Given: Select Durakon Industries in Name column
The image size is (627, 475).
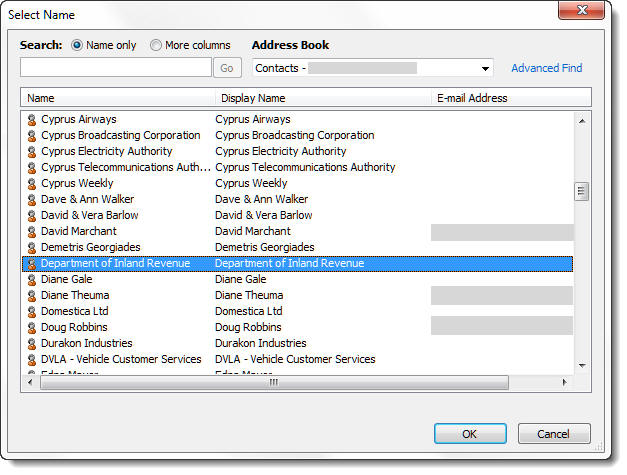Looking at the screenshot, I should pos(87,343).
